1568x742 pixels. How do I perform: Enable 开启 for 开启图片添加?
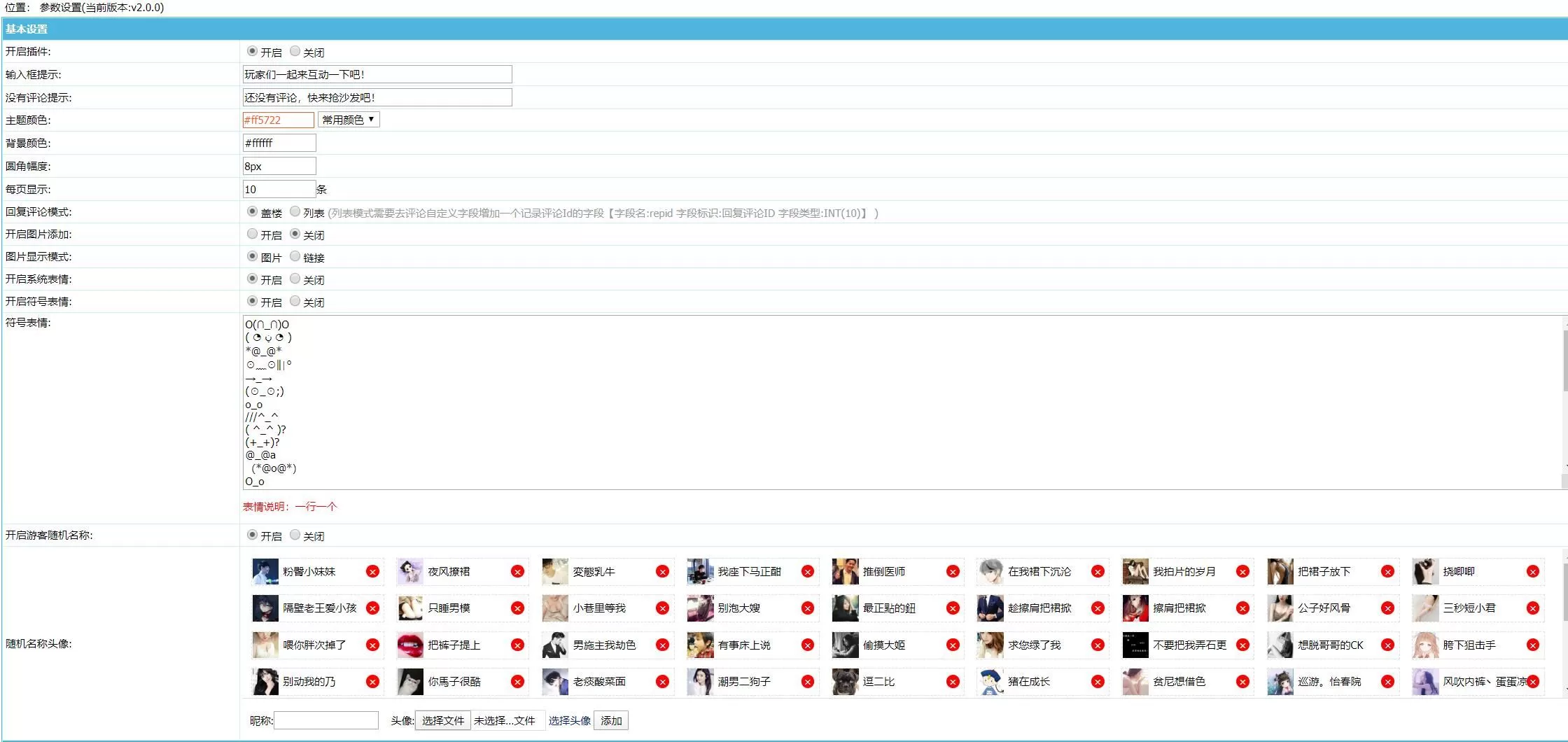pyautogui.click(x=252, y=234)
